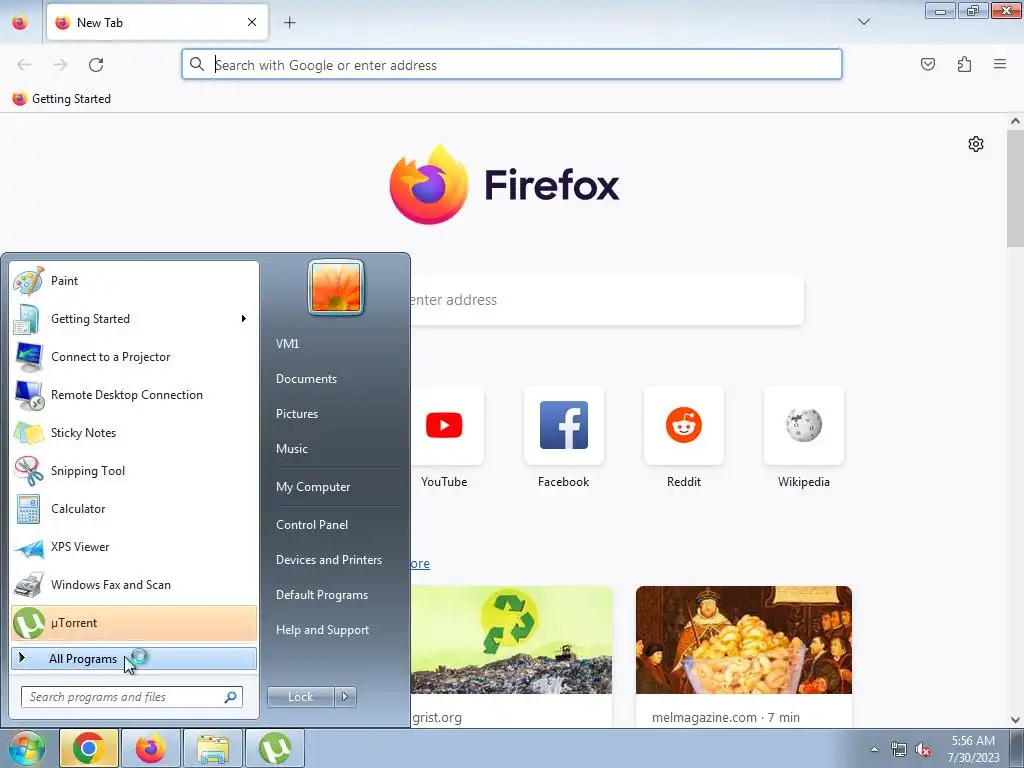This screenshot has width=1024, height=768.
Task: Click the page vertical scrollbar thumb
Action: click(x=1015, y=188)
